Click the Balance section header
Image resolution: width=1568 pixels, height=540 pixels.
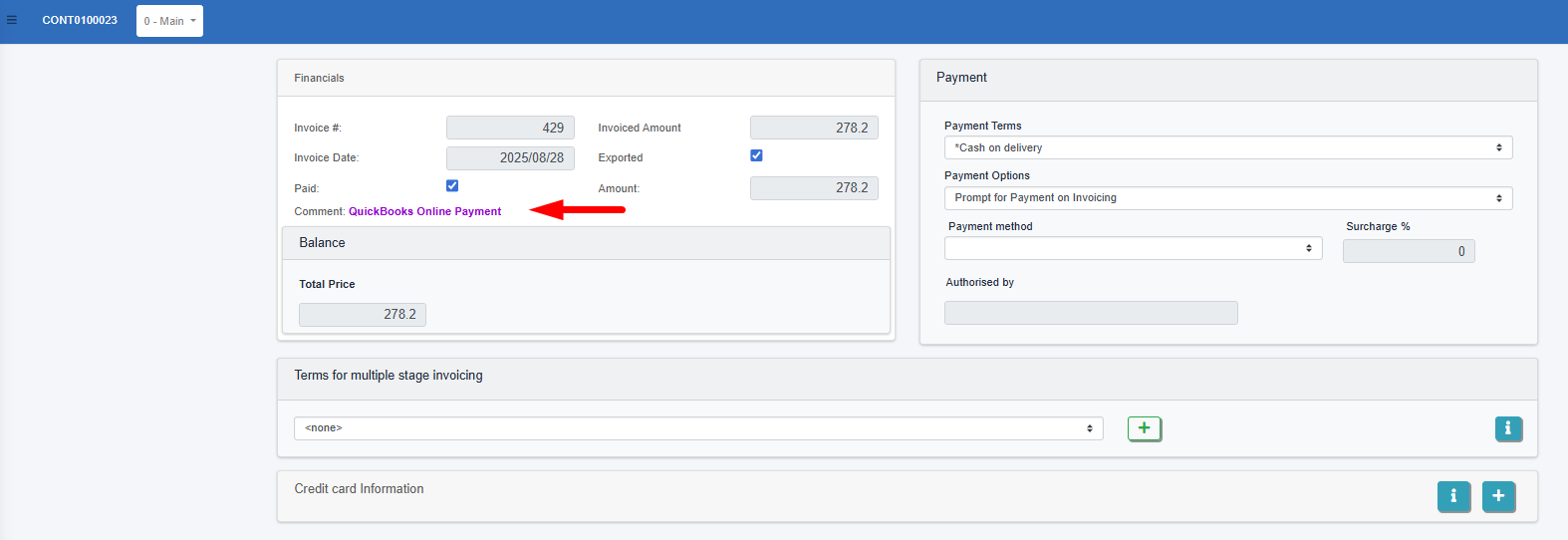(586, 243)
